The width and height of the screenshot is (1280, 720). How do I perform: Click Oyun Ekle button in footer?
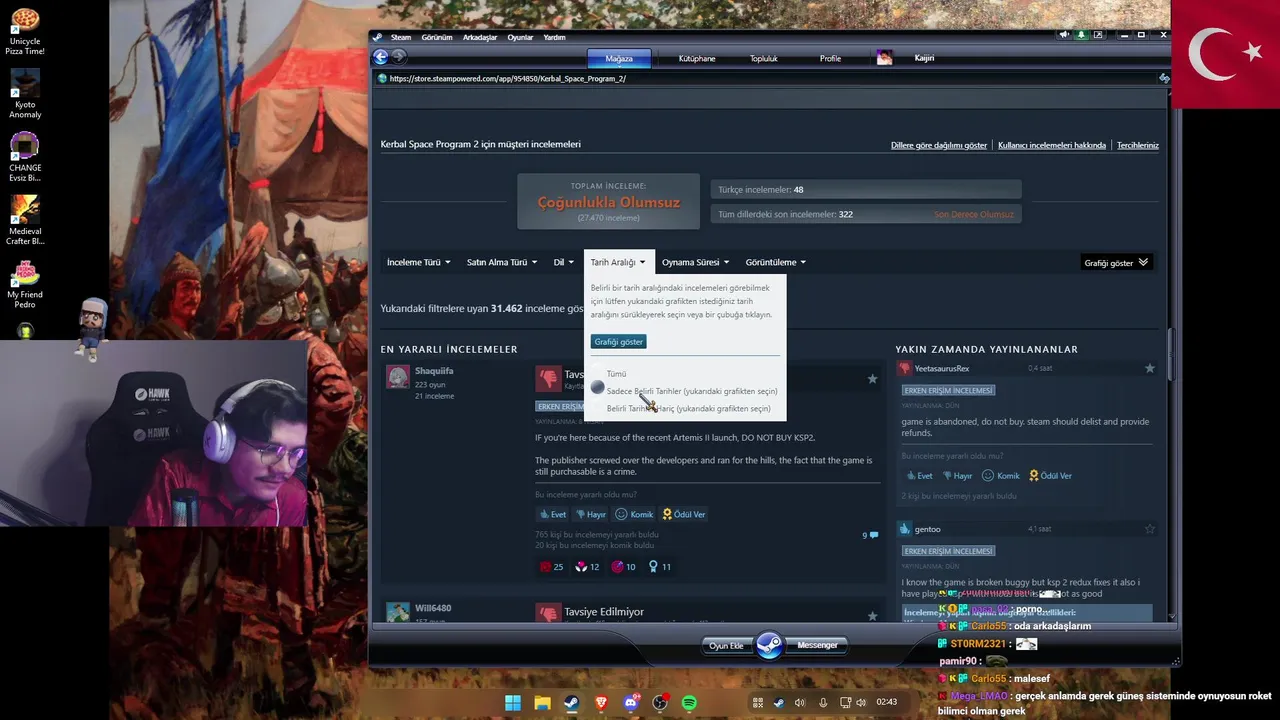726,646
